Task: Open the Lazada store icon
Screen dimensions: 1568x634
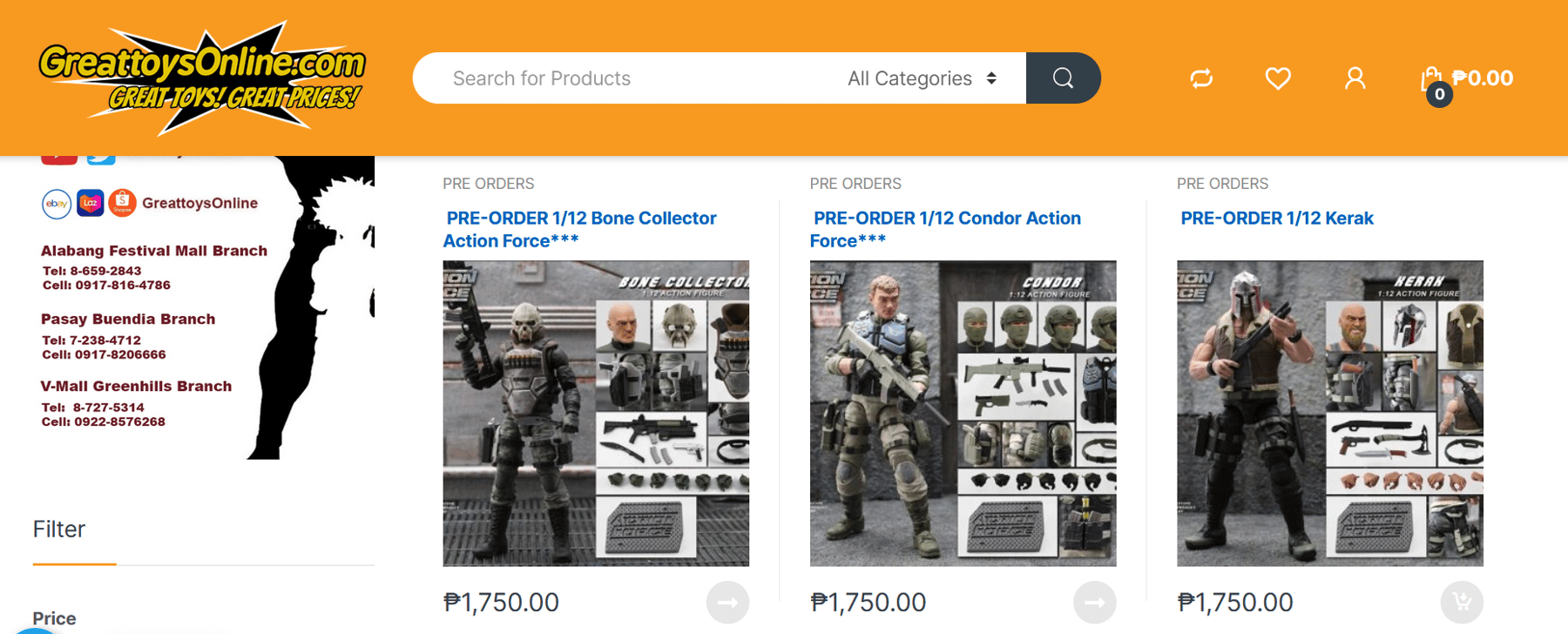Action: pos(88,202)
